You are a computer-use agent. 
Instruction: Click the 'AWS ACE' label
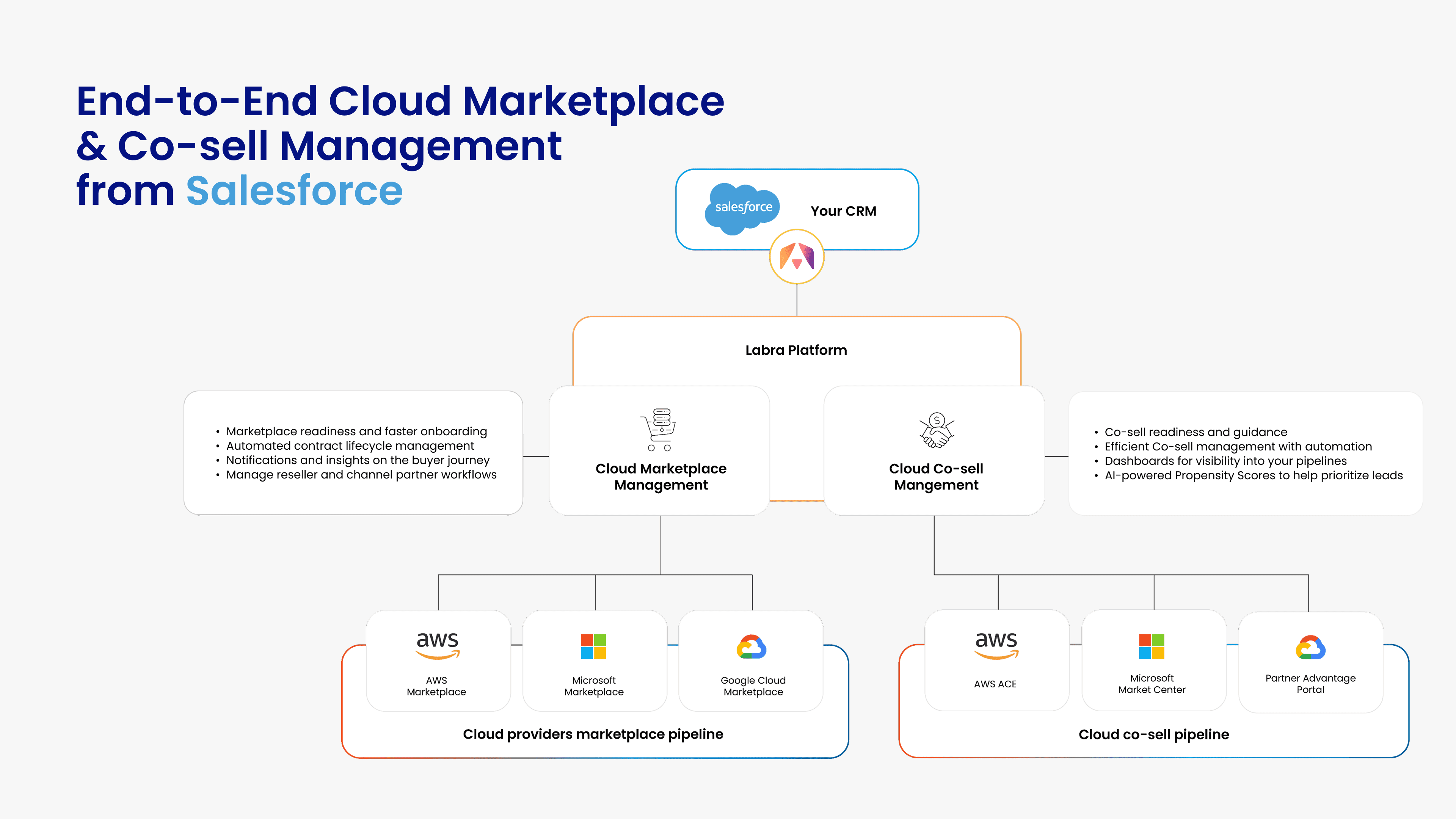[x=995, y=684]
